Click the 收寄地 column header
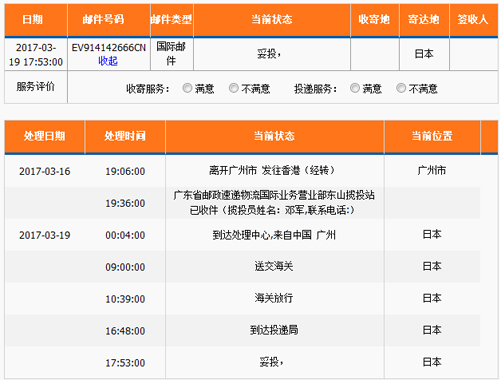The image size is (500, 380). 375,20
